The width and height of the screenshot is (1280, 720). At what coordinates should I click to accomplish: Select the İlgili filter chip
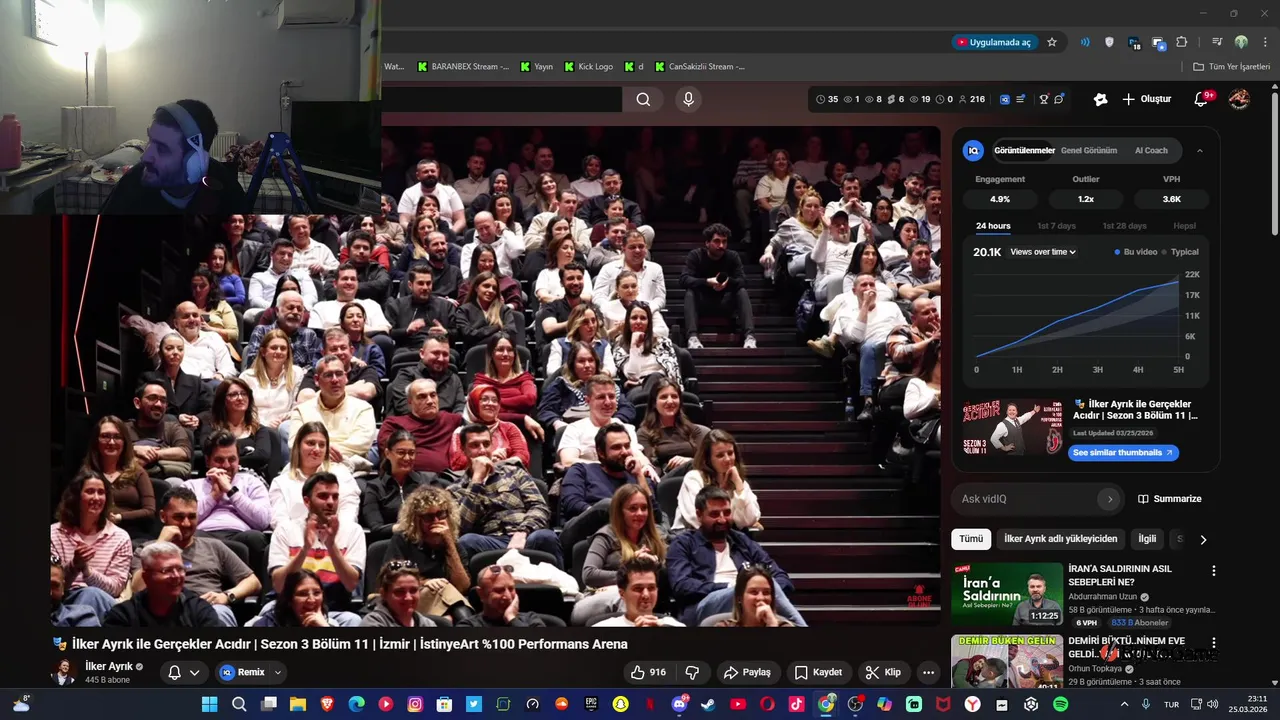point(1147,539)
